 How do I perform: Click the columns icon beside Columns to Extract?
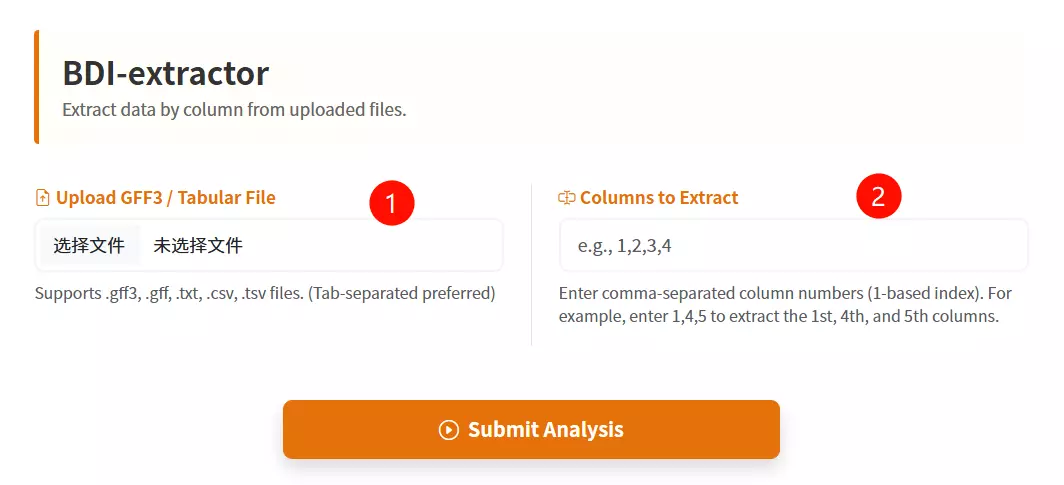coord(566,198)
